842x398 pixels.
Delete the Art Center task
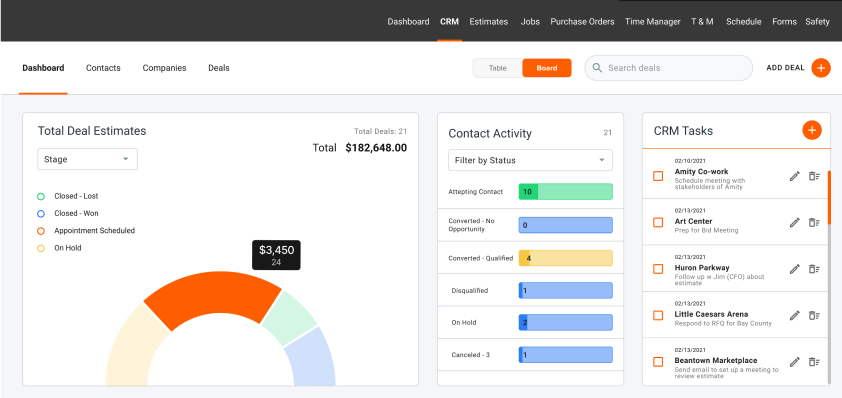pyautogui.click(x=814, y=222)
